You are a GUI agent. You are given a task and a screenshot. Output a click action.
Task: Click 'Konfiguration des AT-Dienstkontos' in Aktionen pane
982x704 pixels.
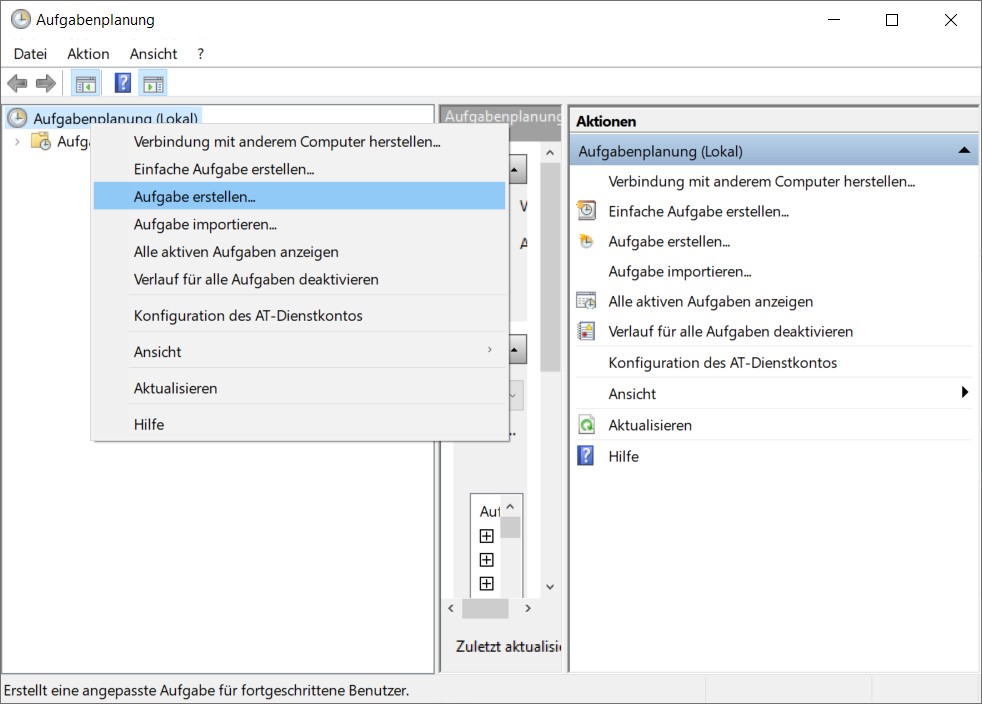tap(722, 363)
